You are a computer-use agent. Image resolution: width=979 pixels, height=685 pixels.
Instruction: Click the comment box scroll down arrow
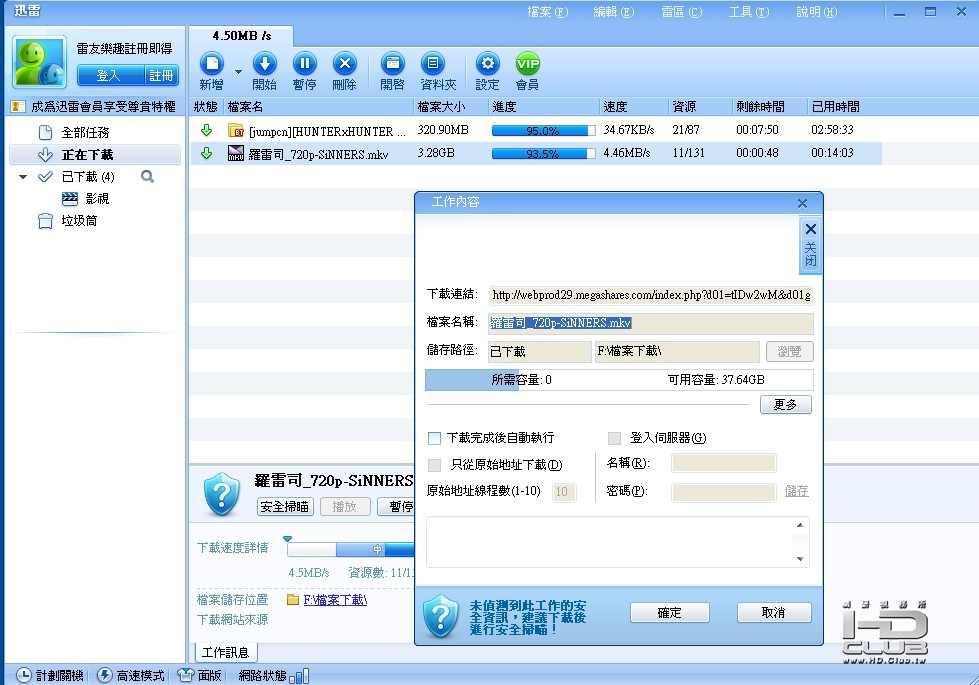800,559
